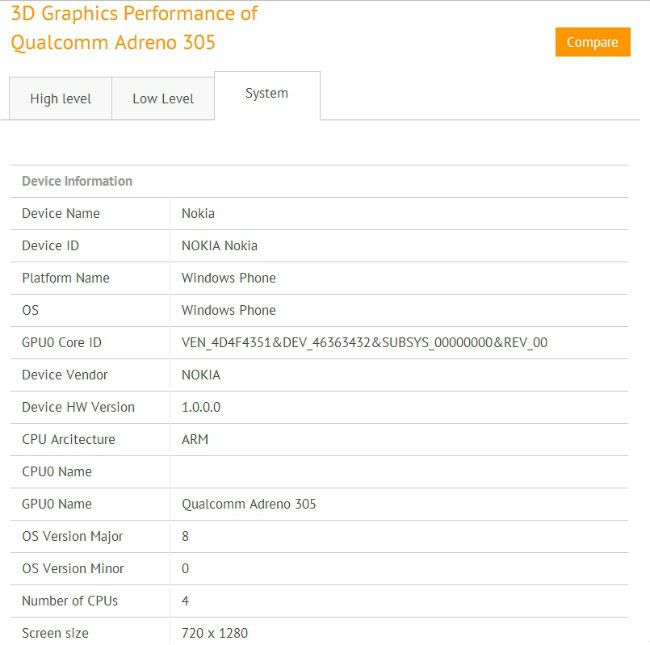Select the System tab

click(267, 95)
